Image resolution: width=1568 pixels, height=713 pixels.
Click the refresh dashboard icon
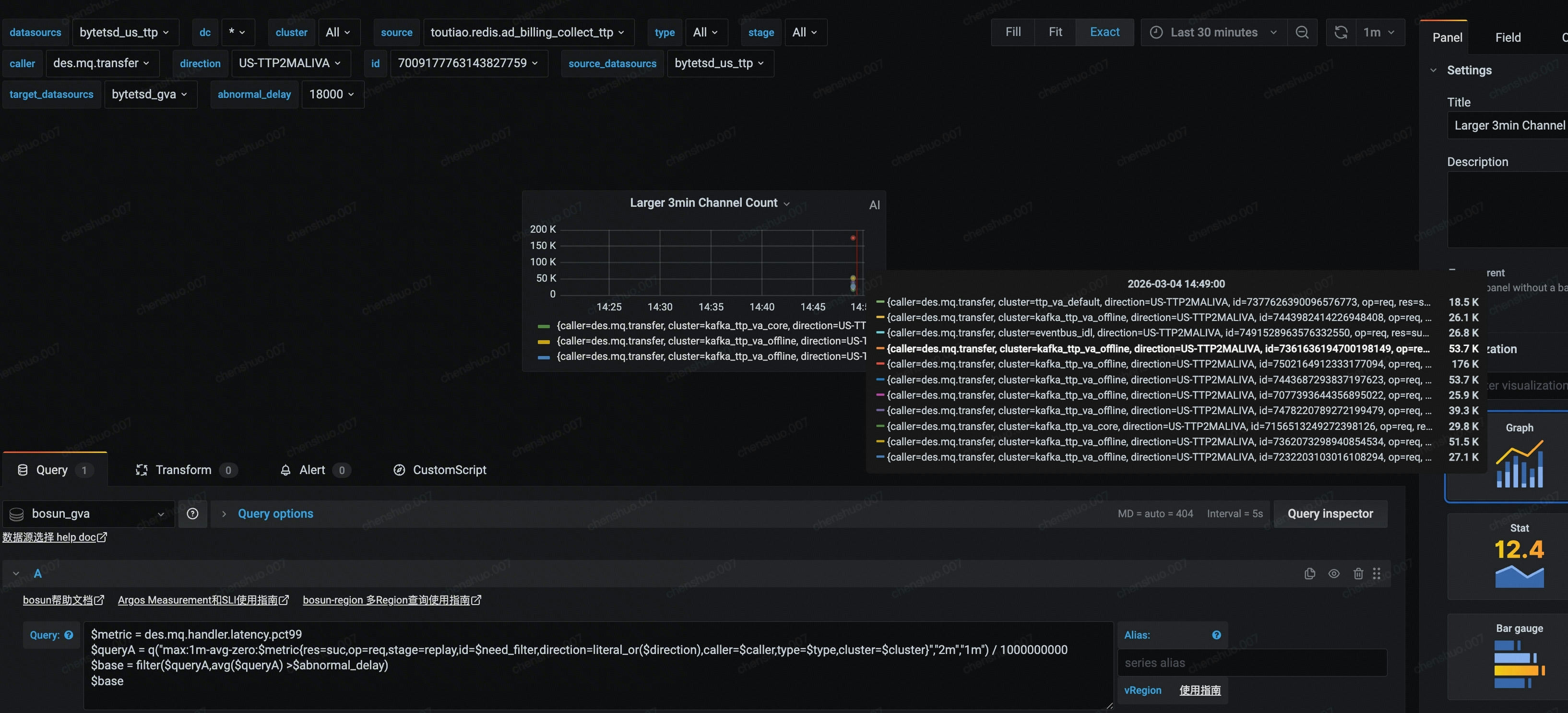1341,32
